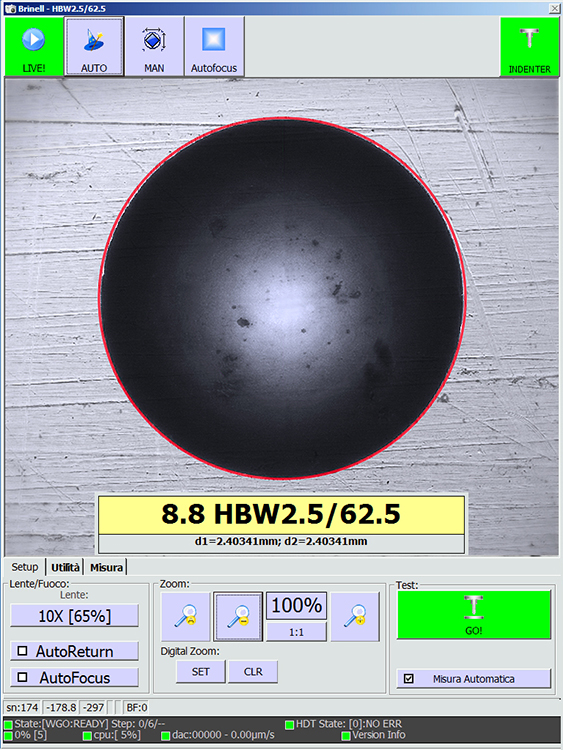
Task: Reset zoom with the 1:1 button
Action: coord(296,632)
